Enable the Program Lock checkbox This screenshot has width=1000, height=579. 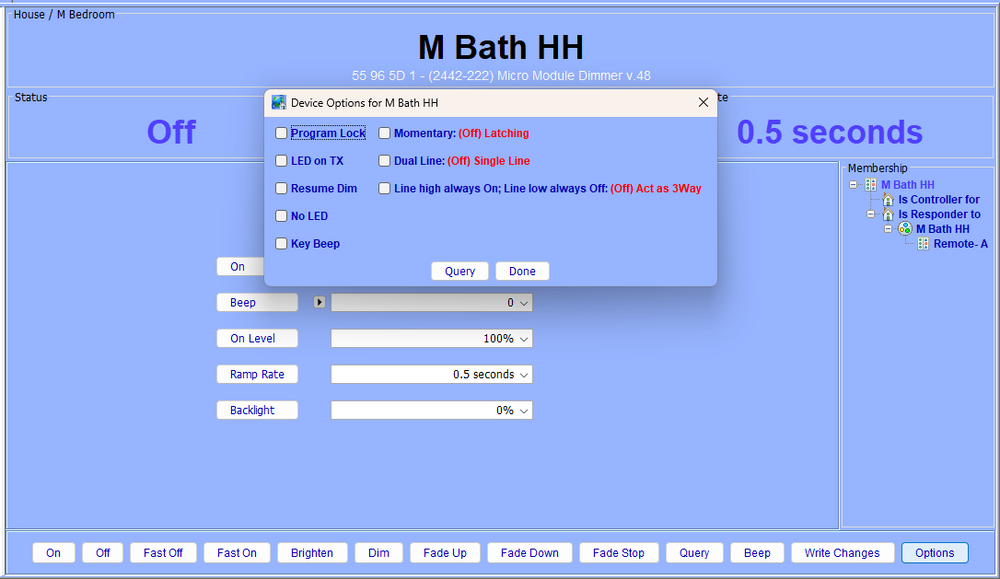tap(281, 133)
